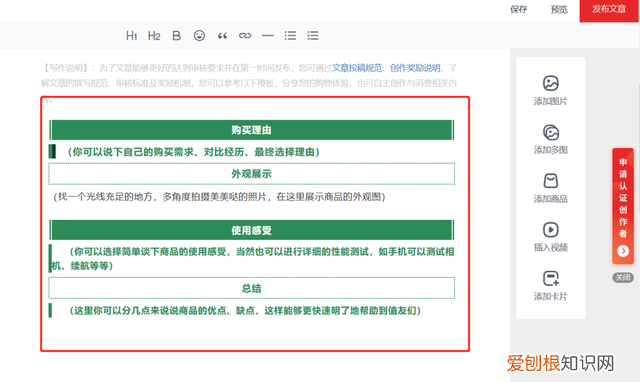The height and width of the screenshot is (382, 640).
Task: Apply H1 heading format
Action: click(x=131, y=36)
